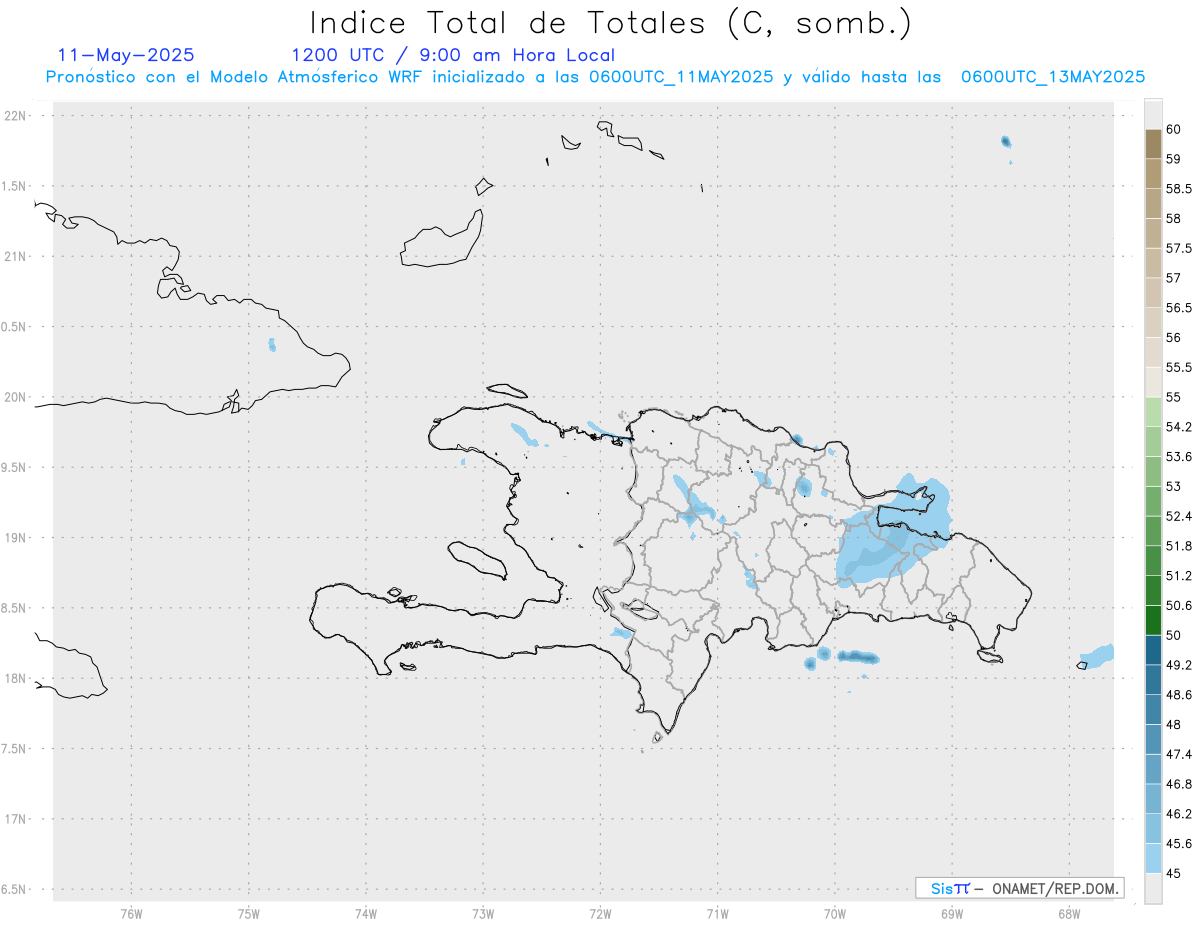Click the "18N" latitude axis label

click(x=17, y=678)
